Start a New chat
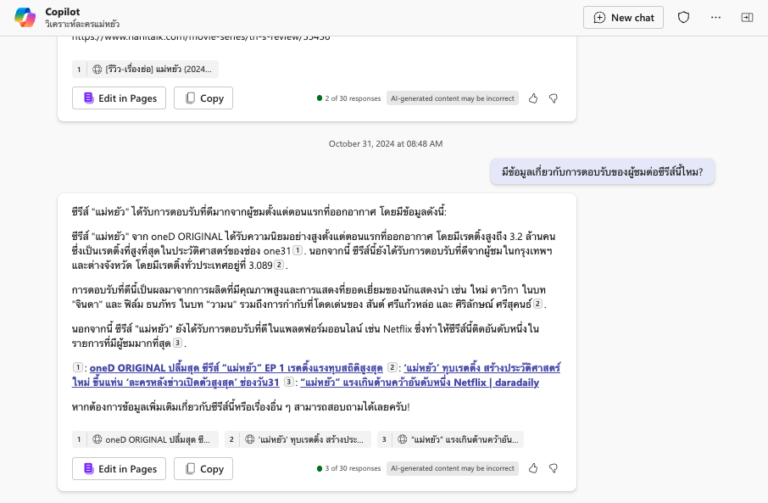 (623, 18)
